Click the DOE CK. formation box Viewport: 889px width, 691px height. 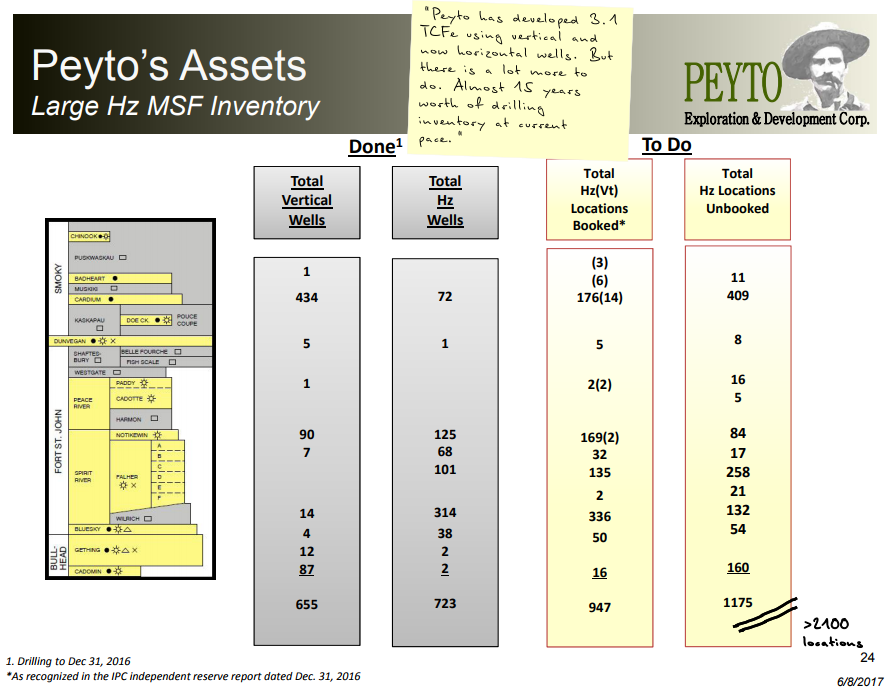pyautogui.click(x=146, y=320)
